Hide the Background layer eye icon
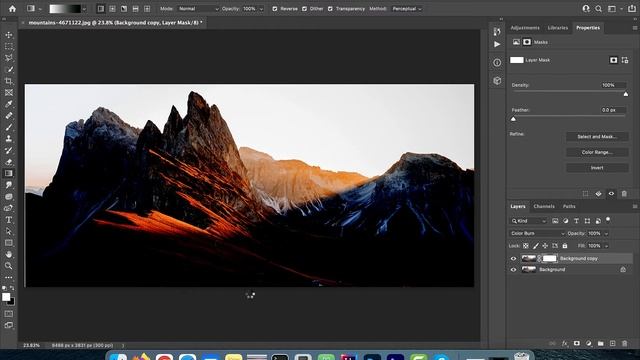This screenshot has width=640, height=360. (513, 270)
